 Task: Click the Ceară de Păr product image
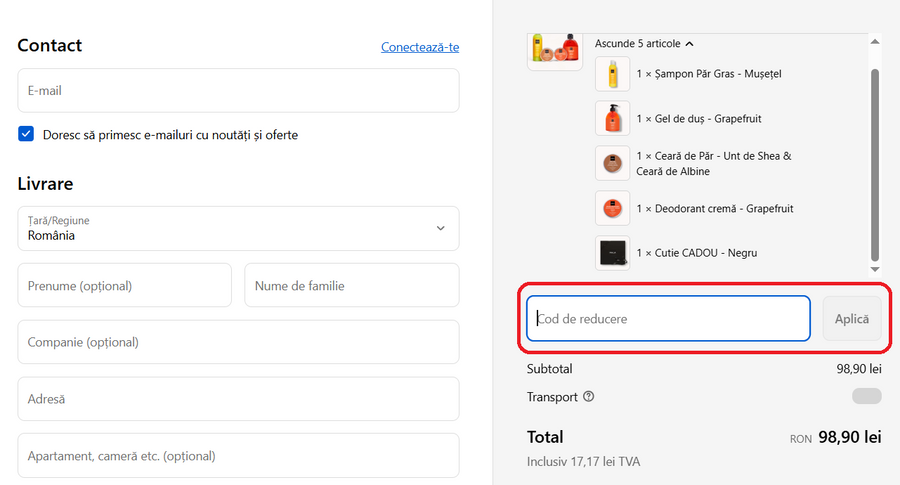[x=612, y=163]
